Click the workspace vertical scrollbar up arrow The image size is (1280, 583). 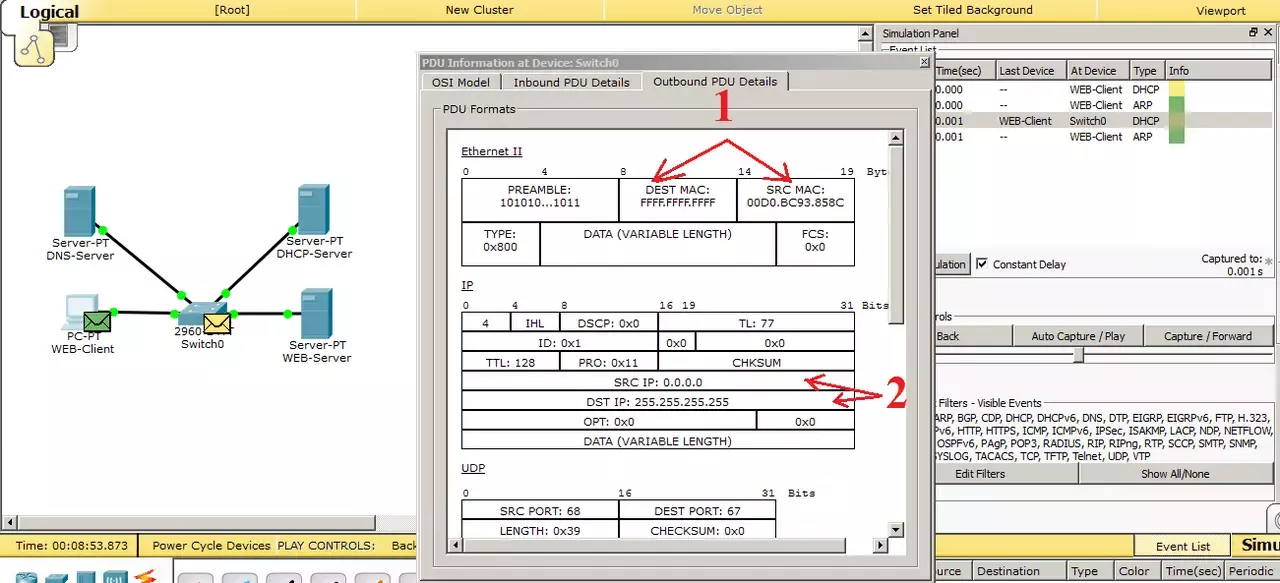click(x=867, y=33)
